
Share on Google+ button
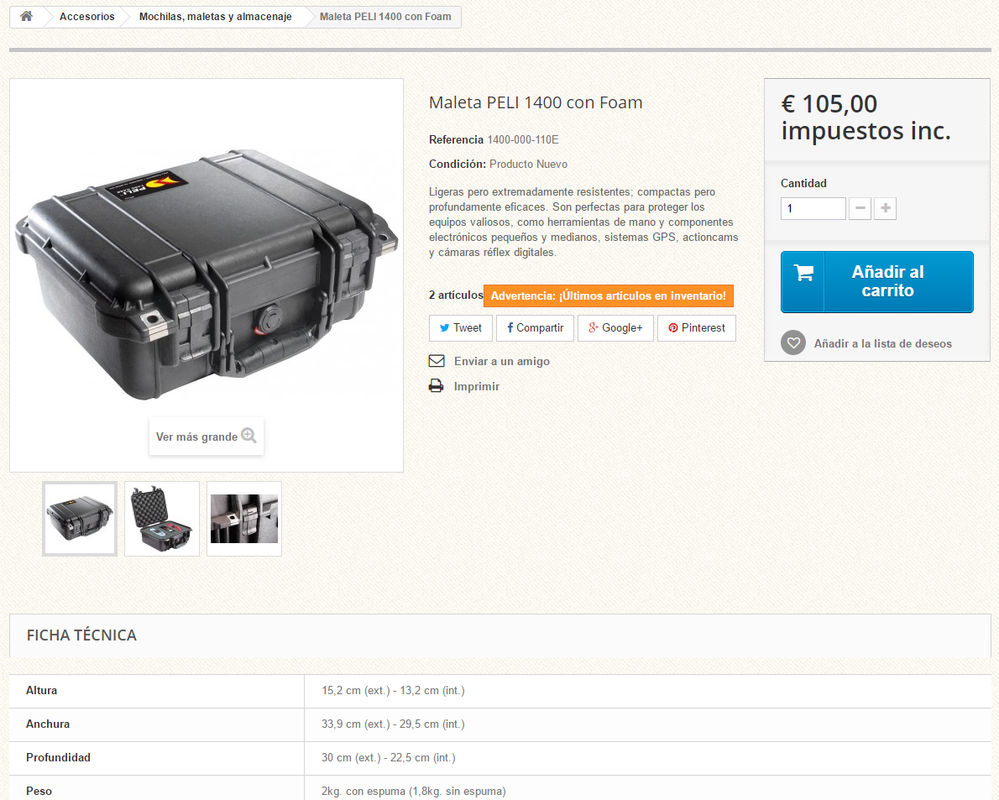(x=615, y=328)
